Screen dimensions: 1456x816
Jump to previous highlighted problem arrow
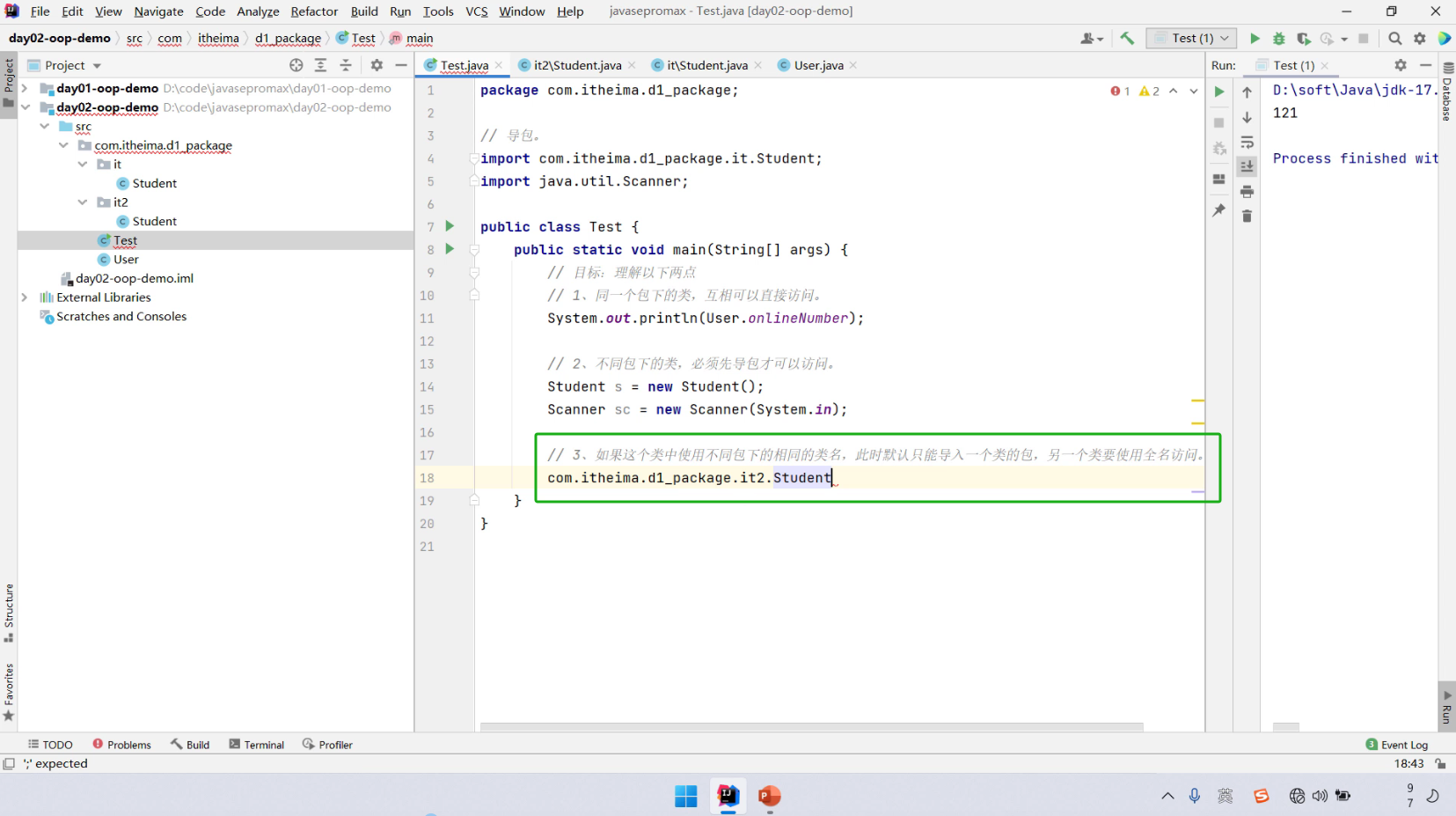[x=1174, y=91]
